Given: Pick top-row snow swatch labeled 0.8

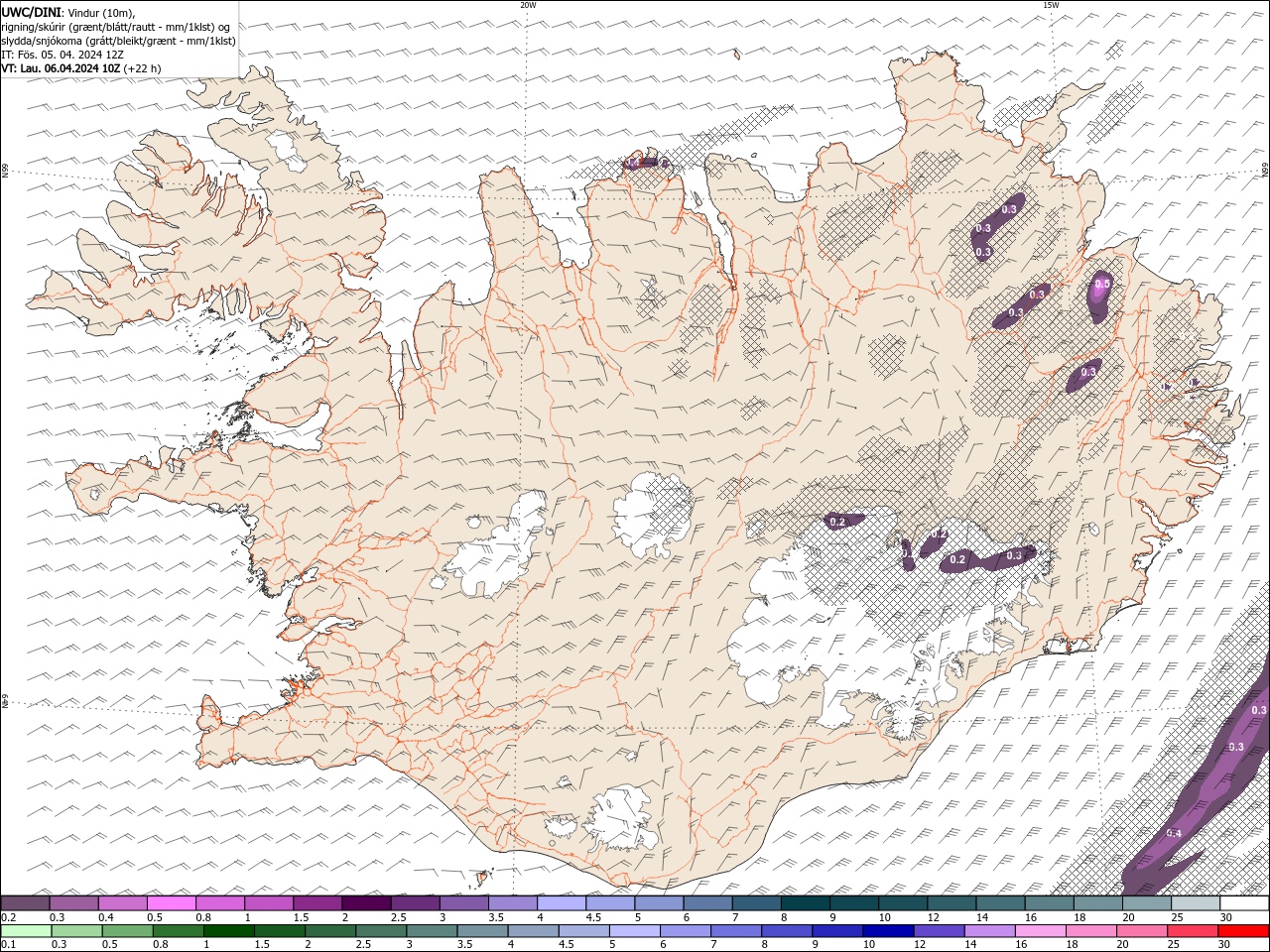Looking at the screenshot, I should 220,903.
